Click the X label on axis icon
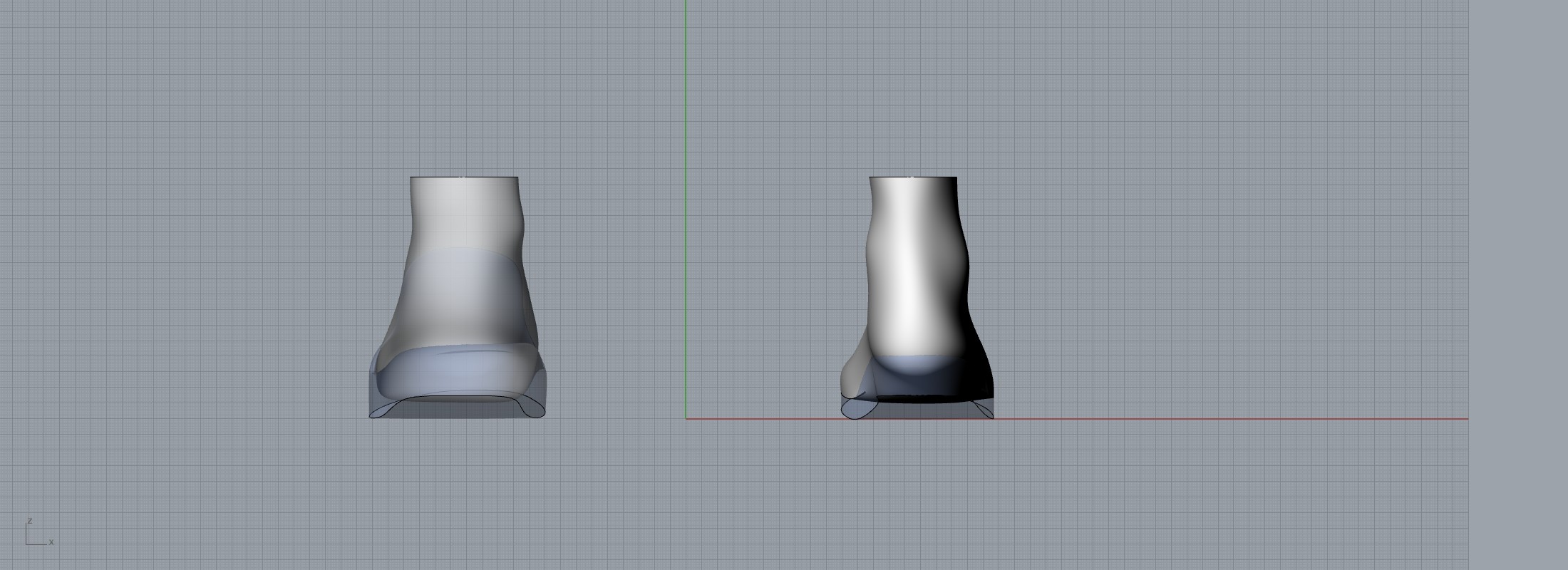 (x=51, y=542)
